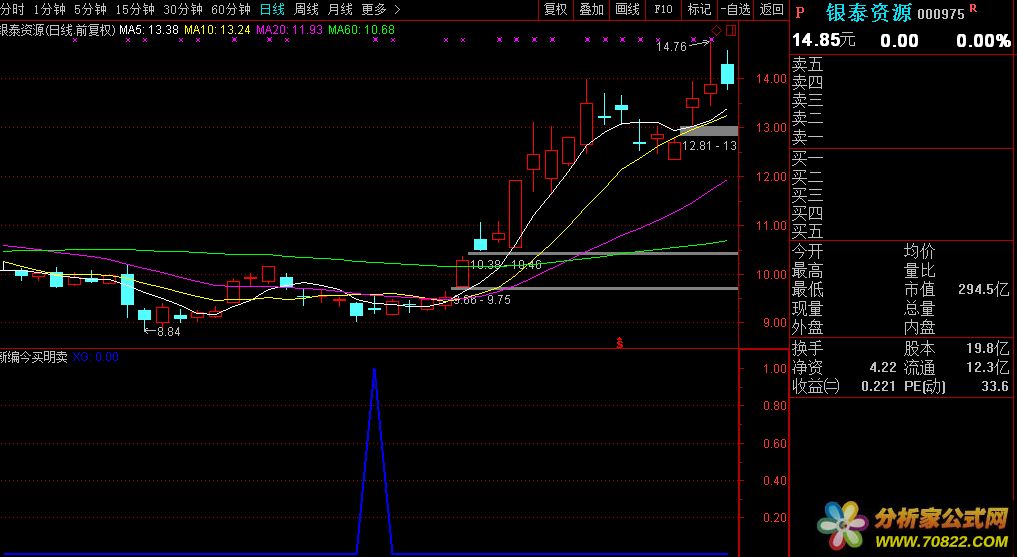Click the 复权 adjustment button
The width and height of the screenshot is (1017, 557).
pyautogui.click(x=556, y=9)
